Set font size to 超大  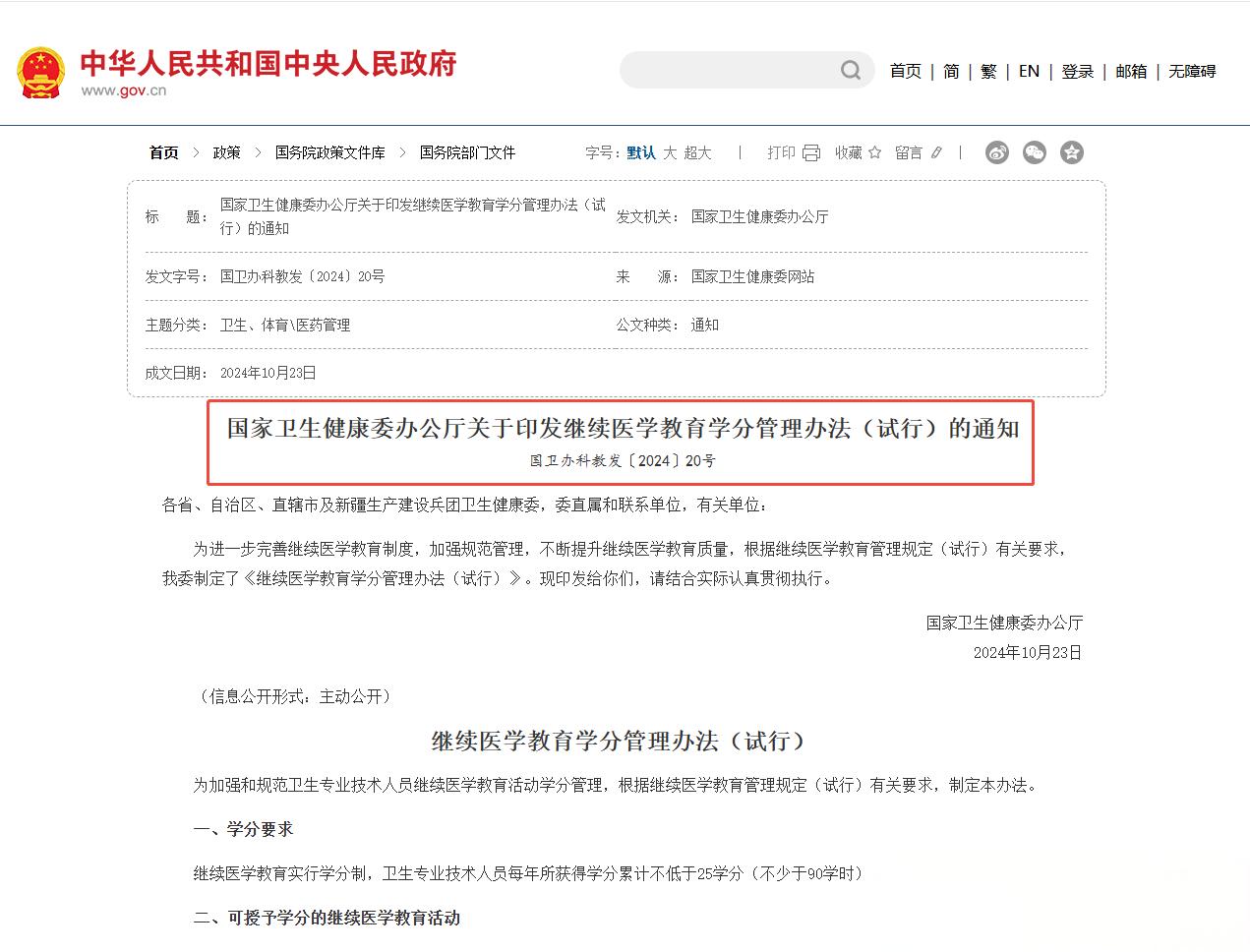click(697, 152)
